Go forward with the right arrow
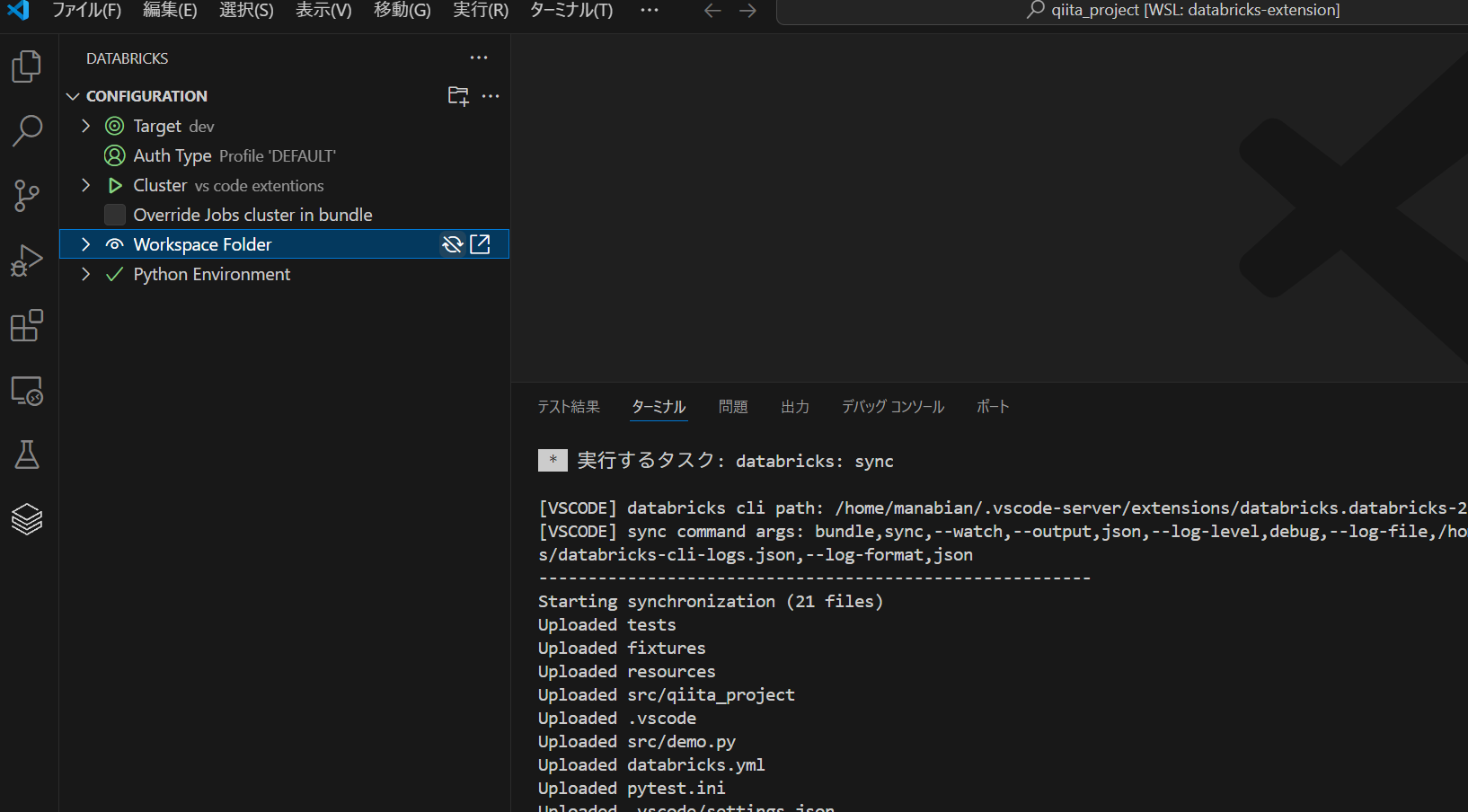 tap(747, 11)
